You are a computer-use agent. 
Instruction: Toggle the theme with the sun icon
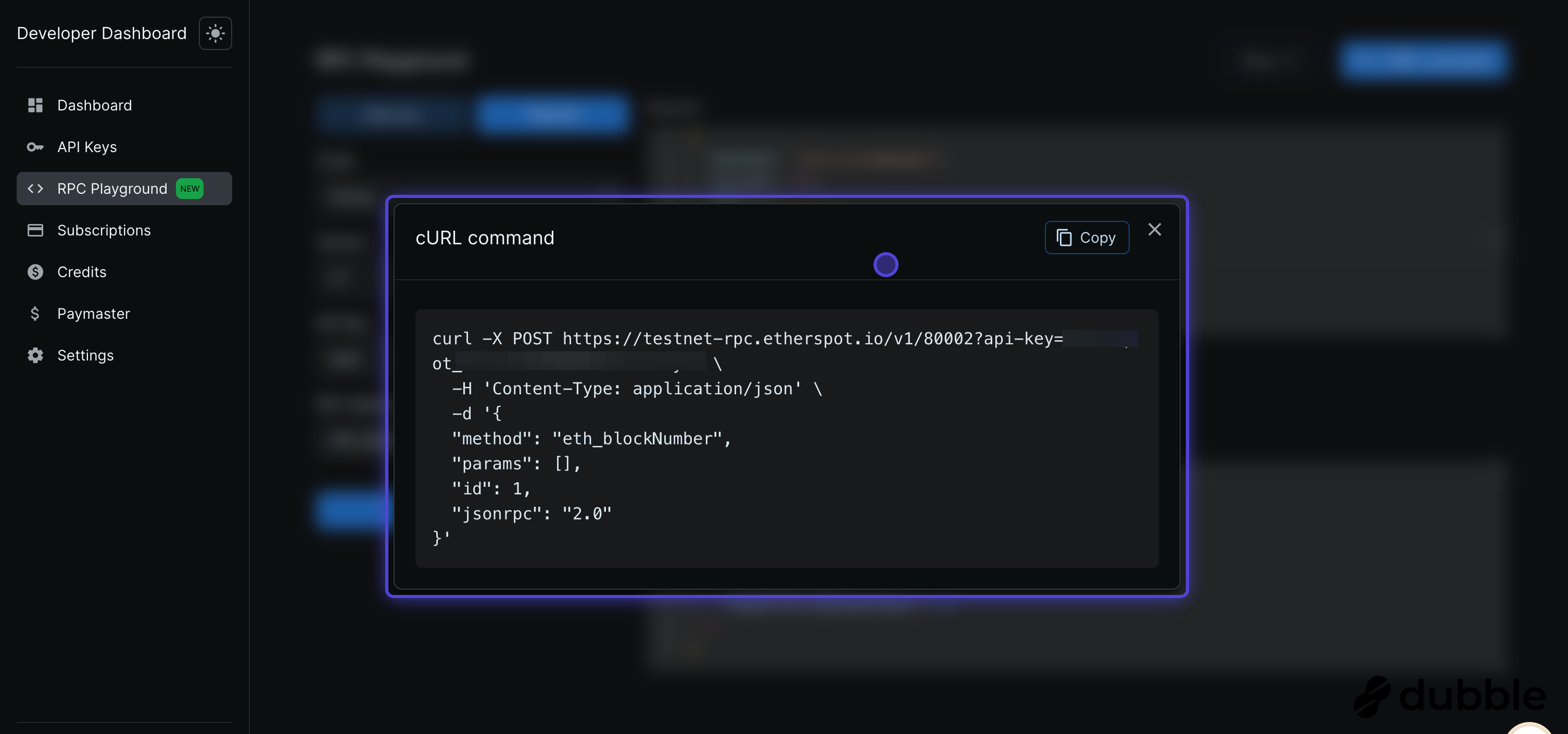pos(216,33)
